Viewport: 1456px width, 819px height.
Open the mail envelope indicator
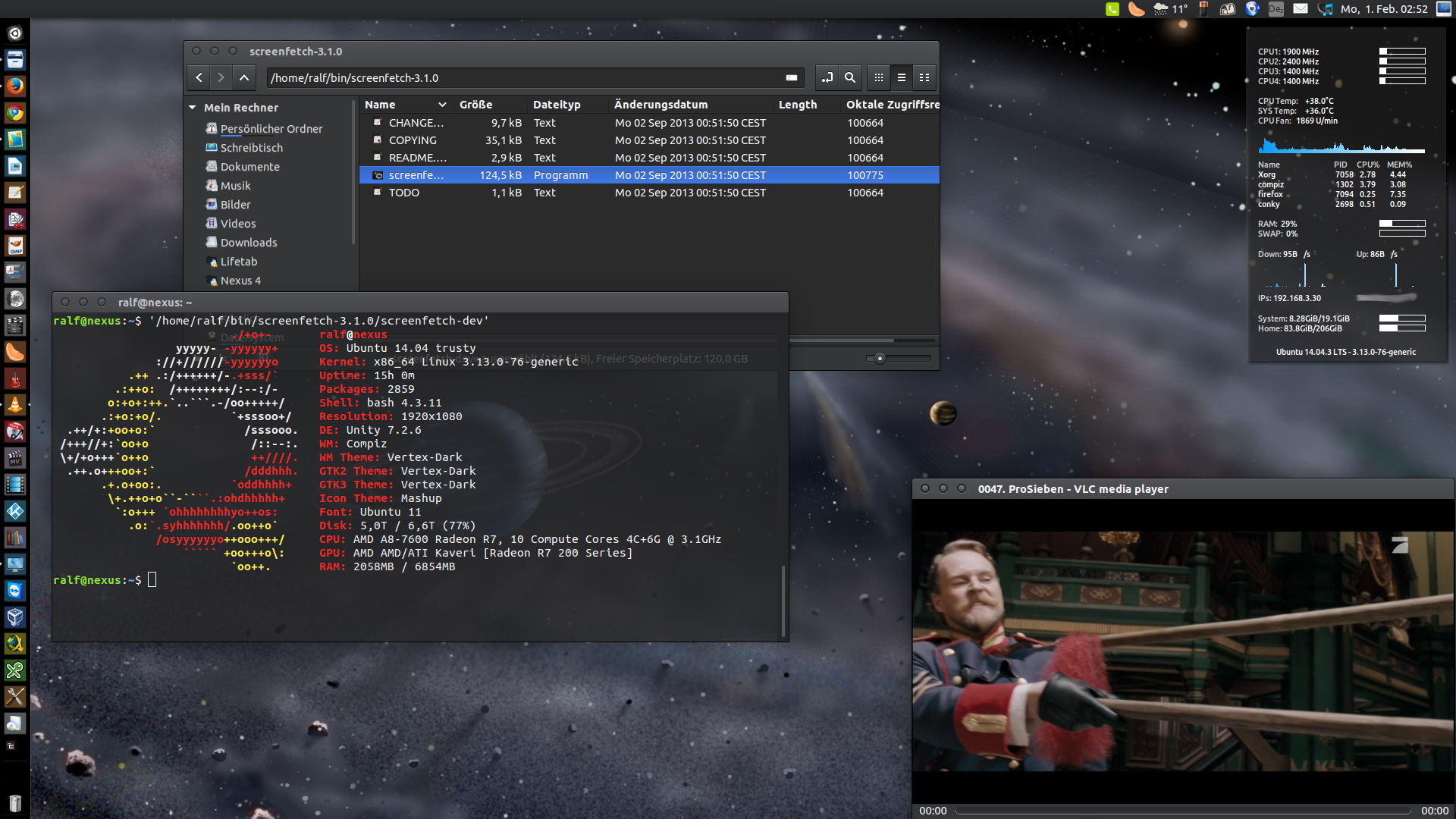(x=1301, y=9)
